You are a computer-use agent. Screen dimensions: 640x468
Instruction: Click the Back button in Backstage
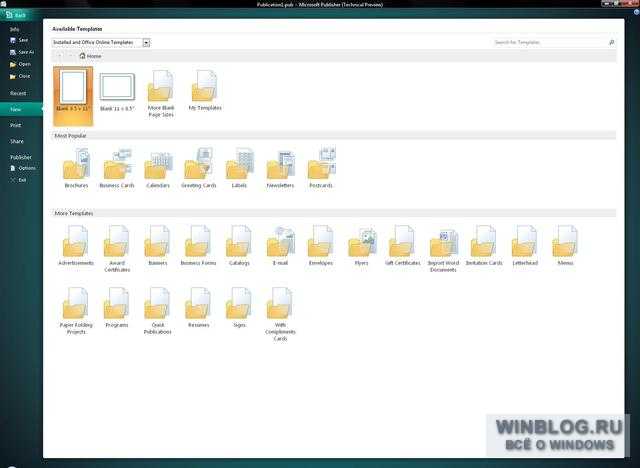click(x=16, y=15)
